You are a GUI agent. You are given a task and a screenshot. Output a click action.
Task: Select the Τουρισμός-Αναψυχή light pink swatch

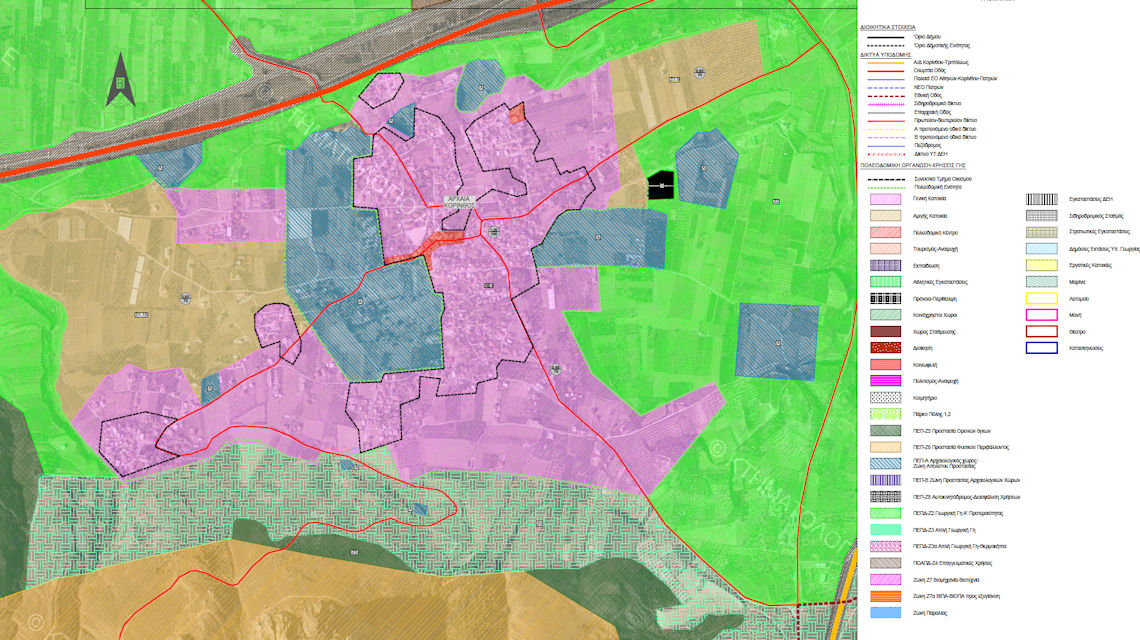886,249
